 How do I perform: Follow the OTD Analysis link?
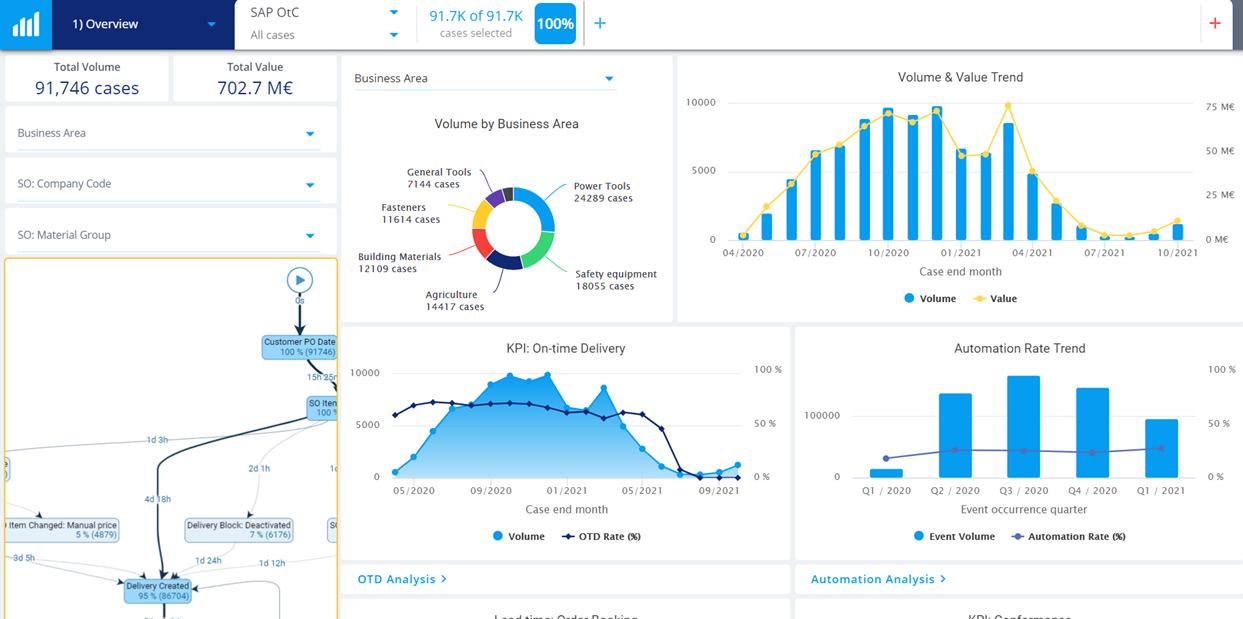pos(399,578)
